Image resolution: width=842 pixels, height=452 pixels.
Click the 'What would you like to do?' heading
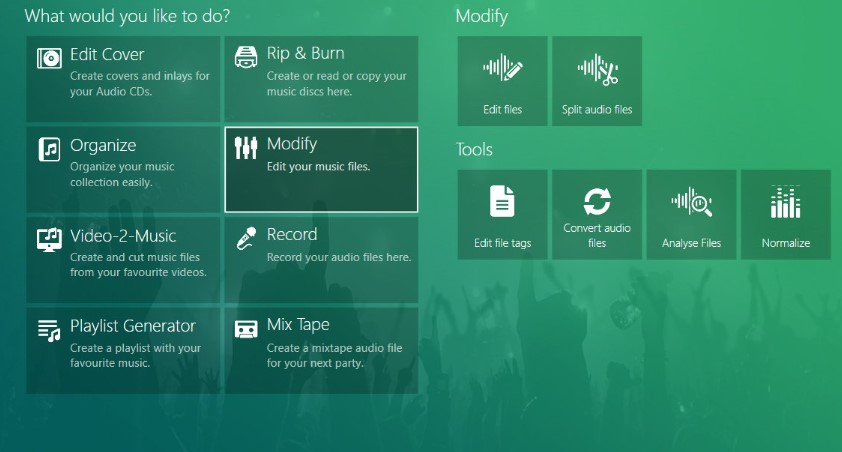pos(127,16)
